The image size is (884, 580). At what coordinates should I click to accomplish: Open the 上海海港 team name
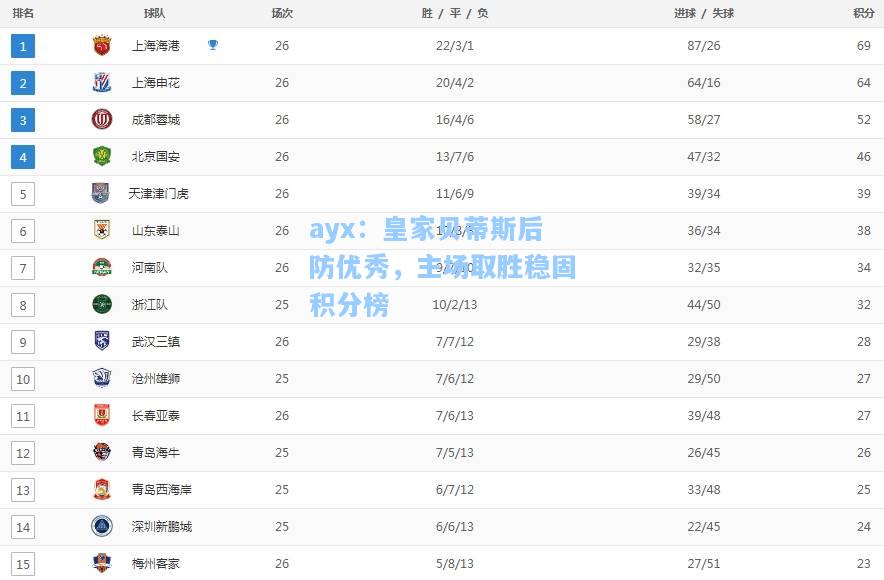(x=156, y=46)
